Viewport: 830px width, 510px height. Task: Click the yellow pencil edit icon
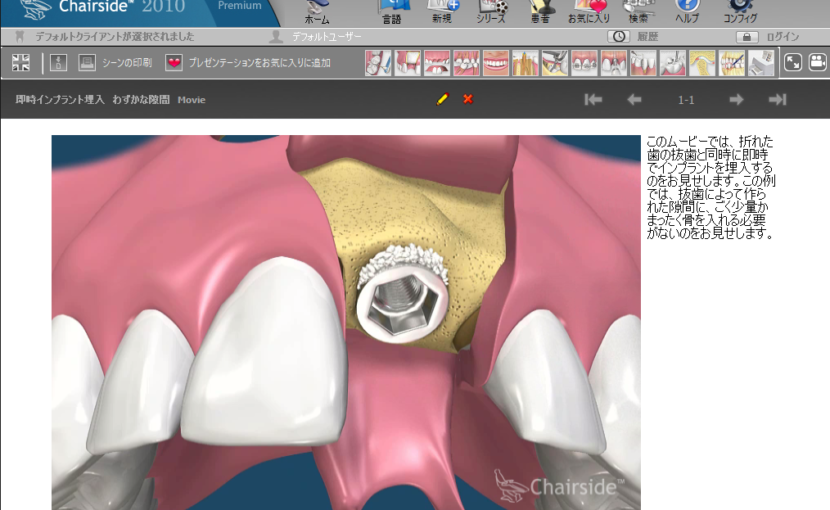[443, 99]
